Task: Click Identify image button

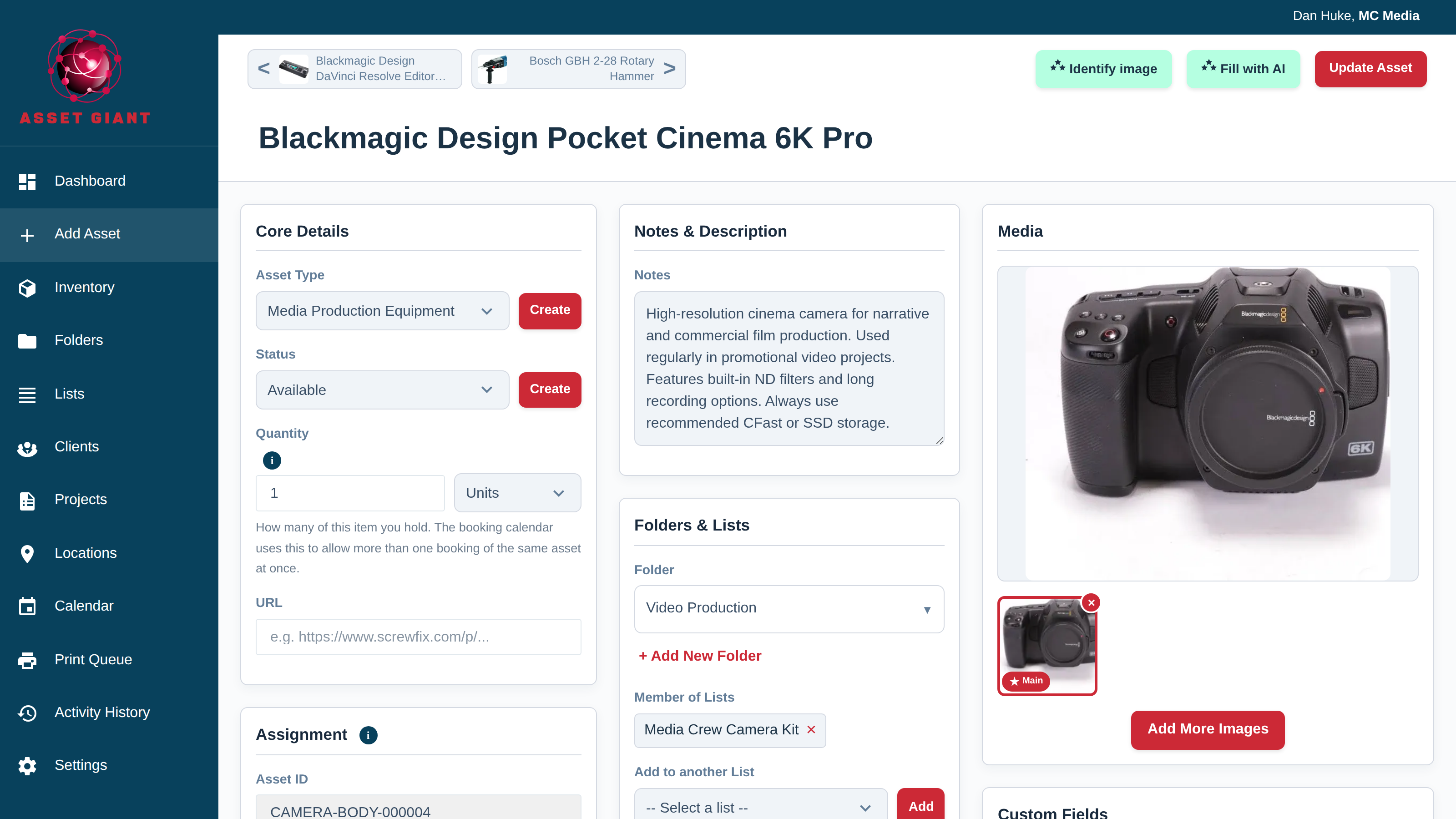Action: pyautogui.click(x=1103, y=69)
